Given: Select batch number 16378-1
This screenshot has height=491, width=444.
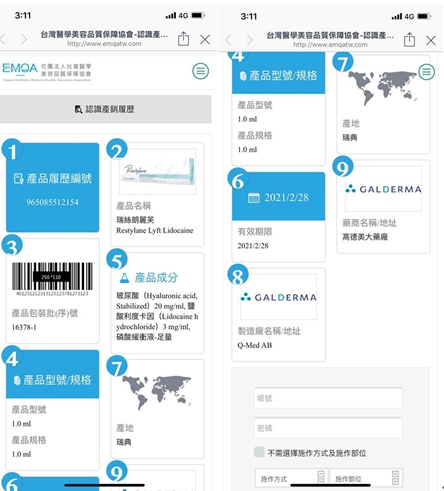Looking at the screenshot, I should click(x=24, y=327).
